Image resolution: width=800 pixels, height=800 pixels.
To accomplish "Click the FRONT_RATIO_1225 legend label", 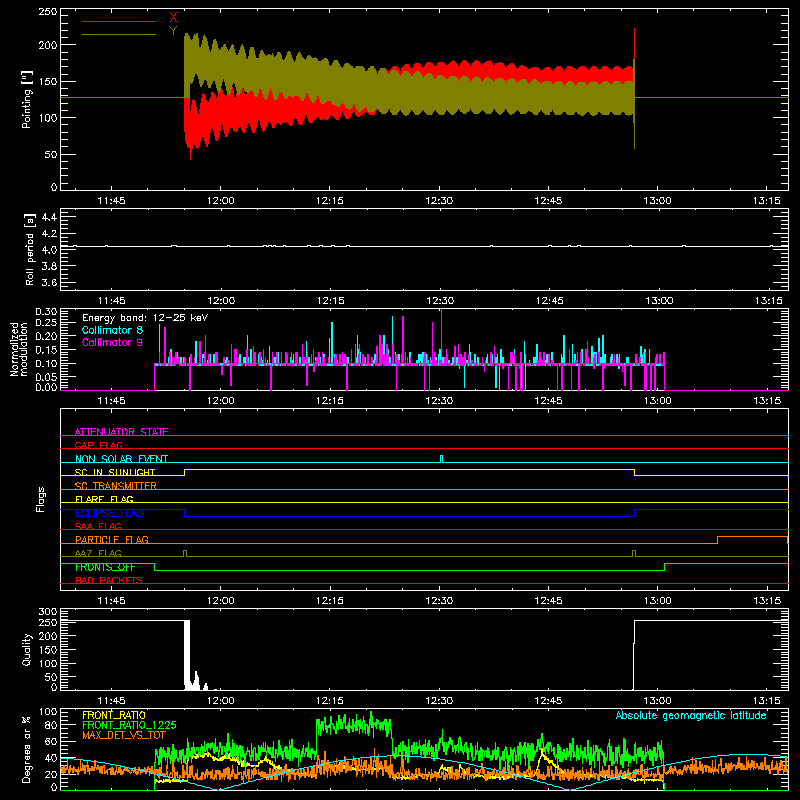I will tap(129, 725).
